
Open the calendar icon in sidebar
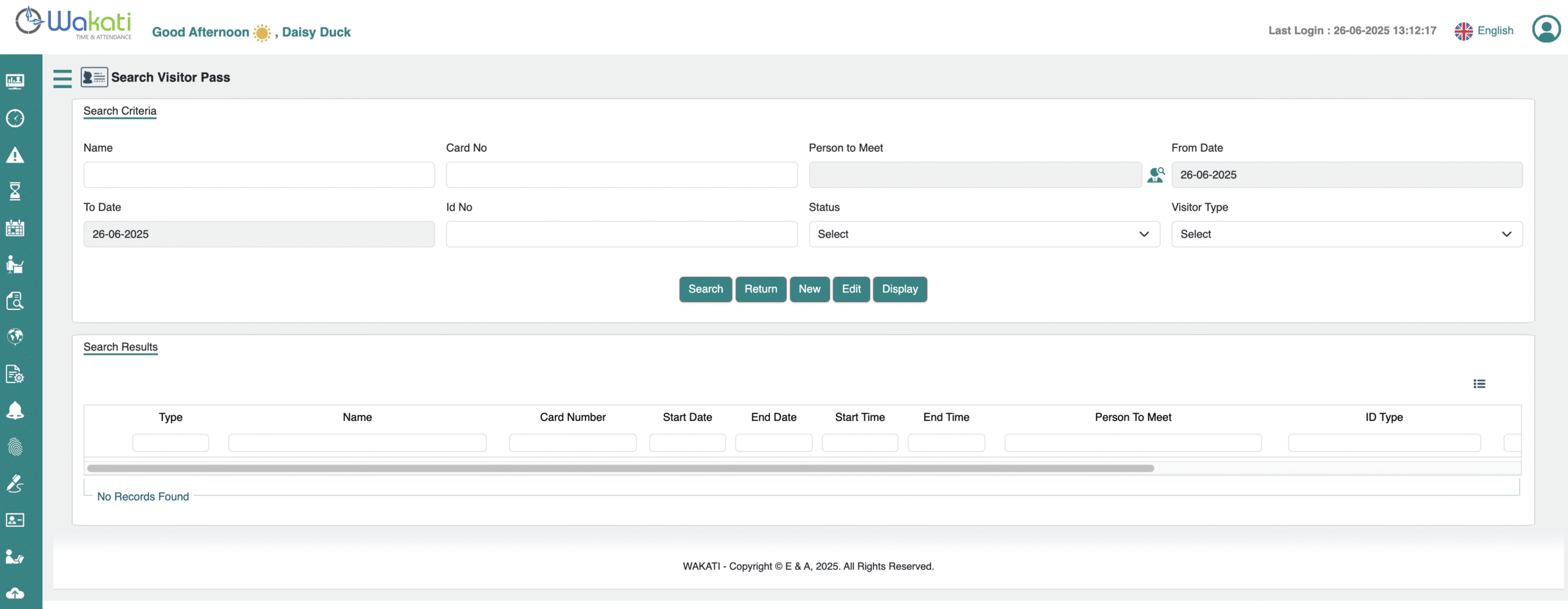(x=15, y=229)
